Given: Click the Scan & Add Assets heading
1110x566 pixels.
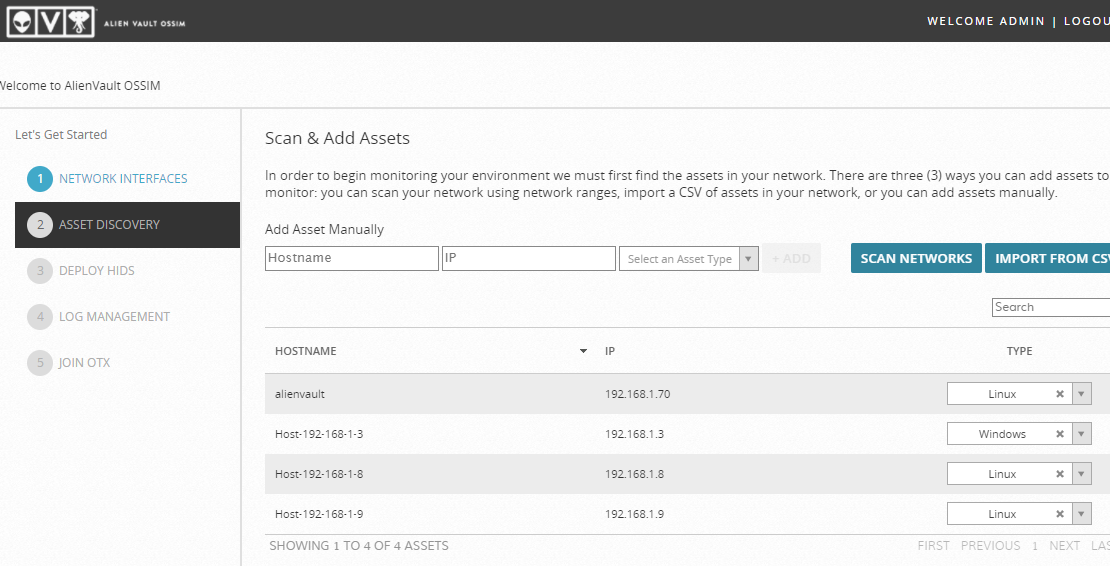Looking at the screenshot, I should click(x=337, y=138).
